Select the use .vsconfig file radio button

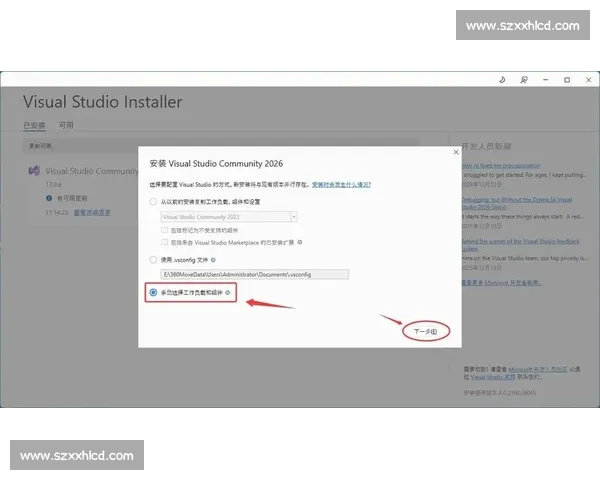point(153,260)
